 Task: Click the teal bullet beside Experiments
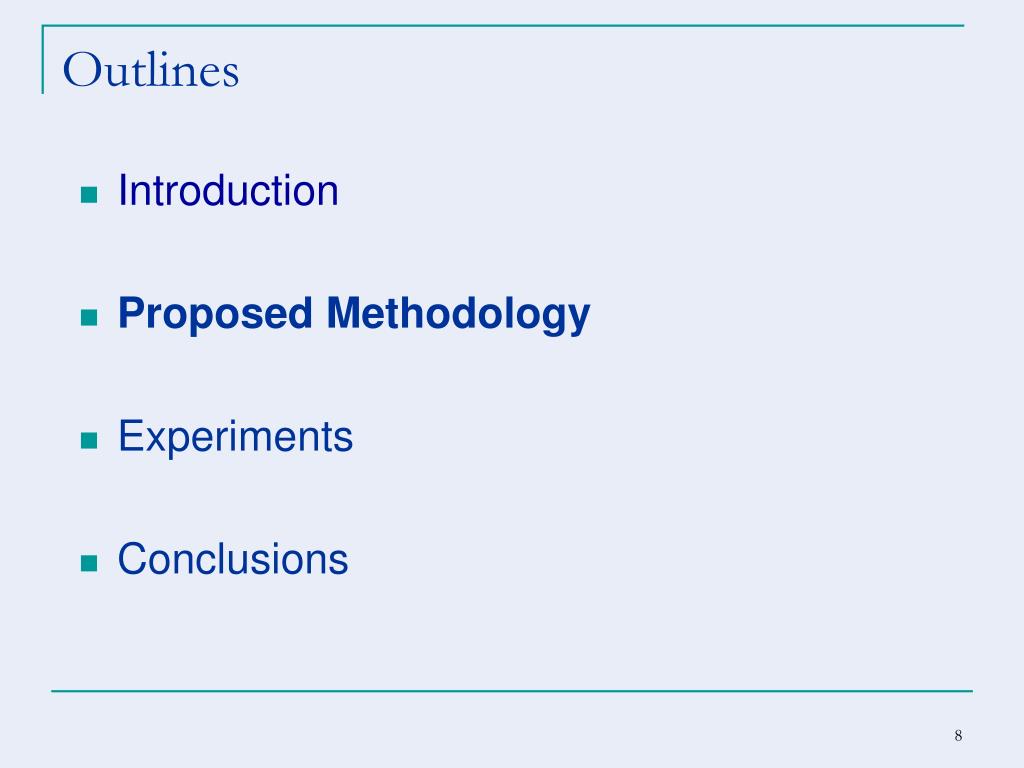coord(89,440)
